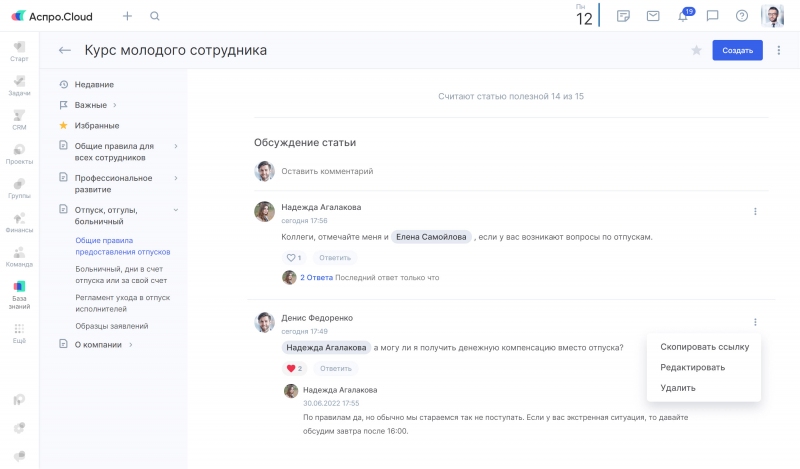Collapse the Отпуск, отгулы, больничный section

[x=176, y=210]
